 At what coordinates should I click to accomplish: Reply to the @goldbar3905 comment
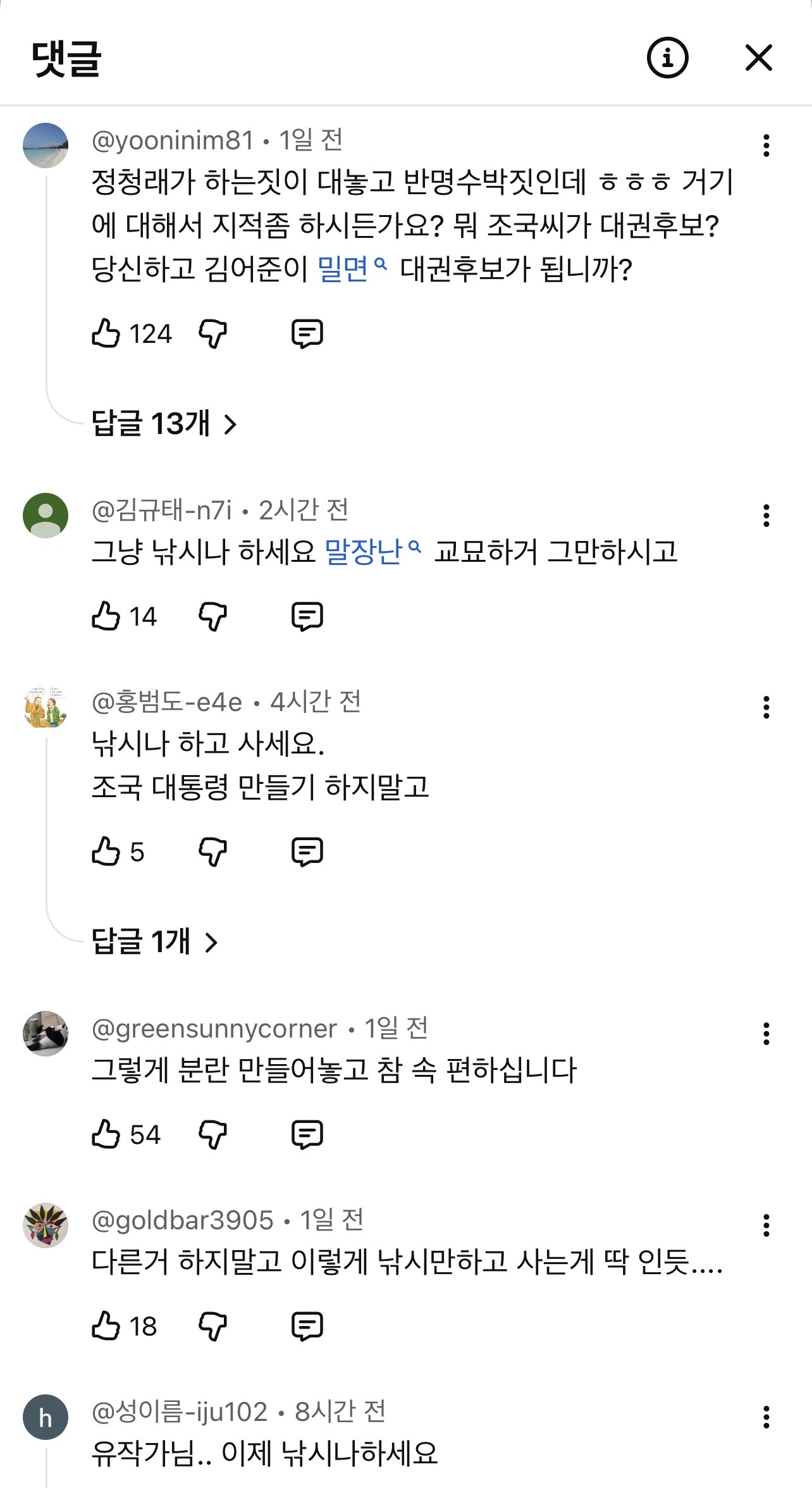[x=307, y=1326]
